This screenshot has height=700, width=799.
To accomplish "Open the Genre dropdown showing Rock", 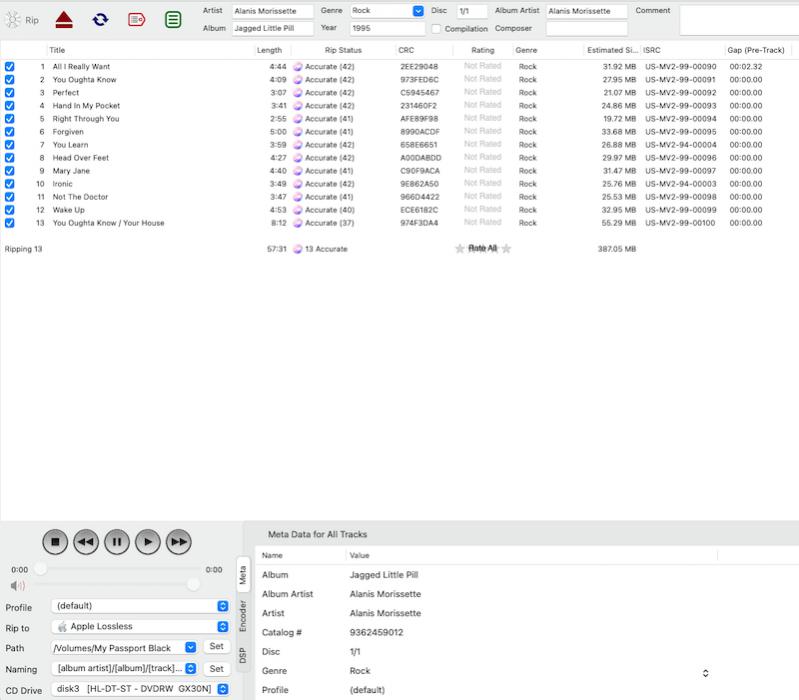I will click(x=417, y=11).
